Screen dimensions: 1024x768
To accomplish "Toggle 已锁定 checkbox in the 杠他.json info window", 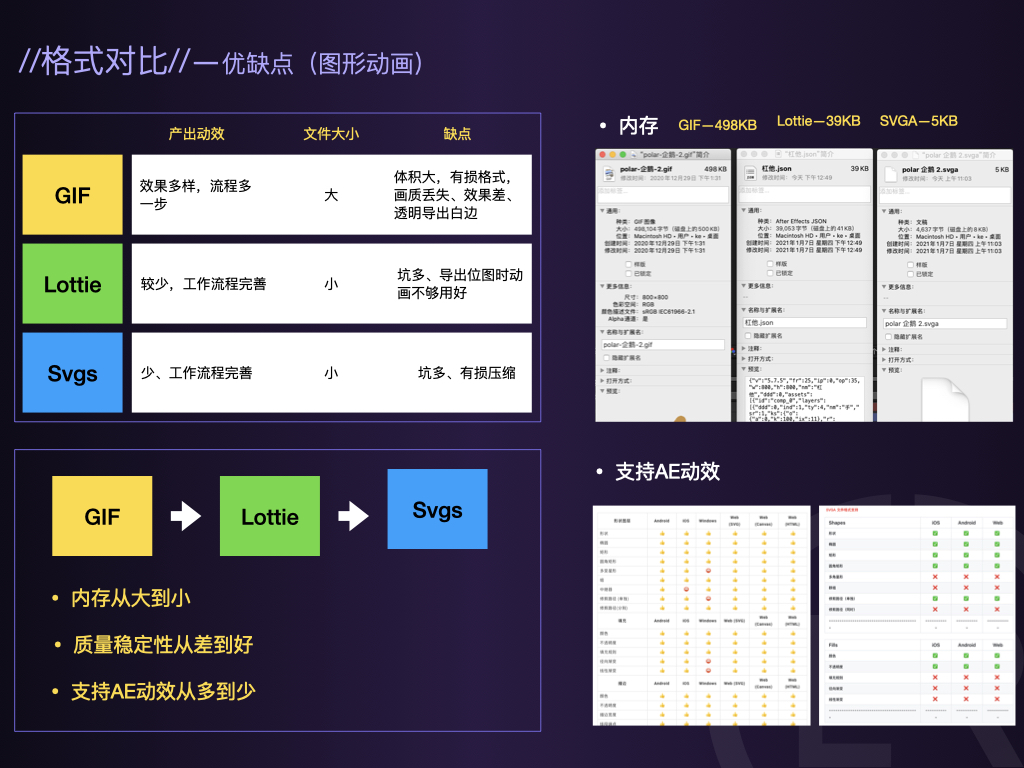I will [770, 273].
